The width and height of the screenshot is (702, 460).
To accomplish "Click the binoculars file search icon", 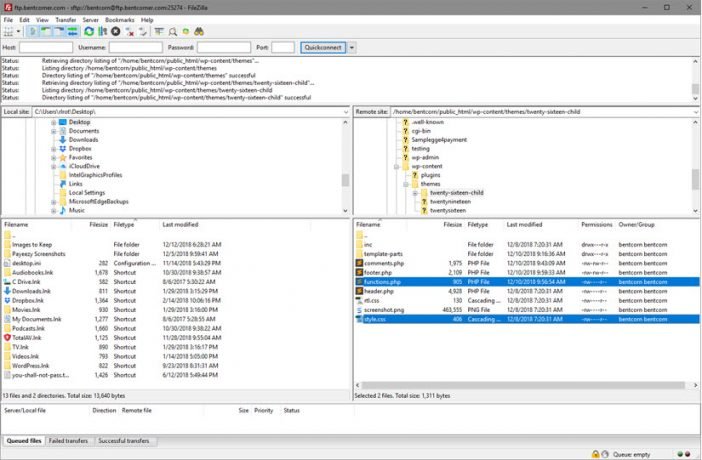I will (x=199, y=31).
